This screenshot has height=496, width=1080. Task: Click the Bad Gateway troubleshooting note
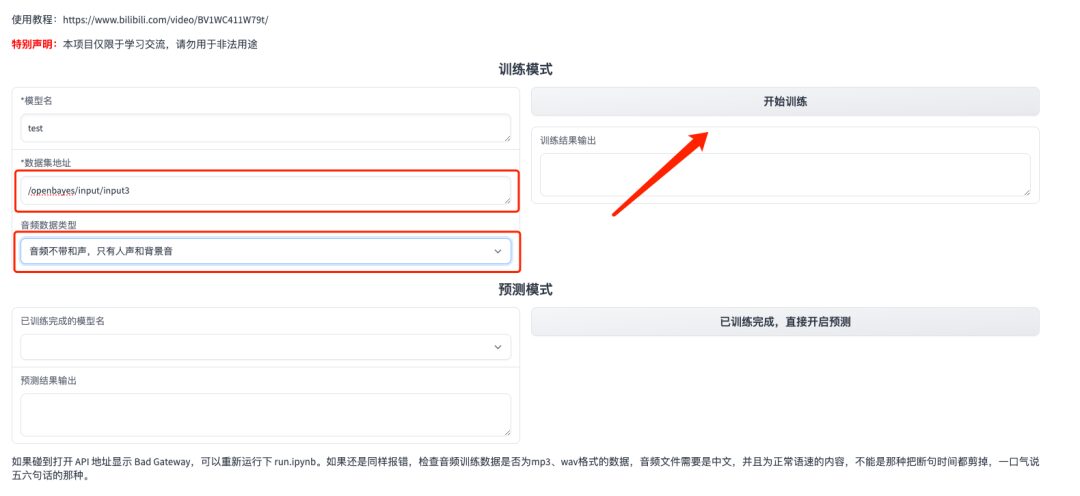tap(526, 468)
